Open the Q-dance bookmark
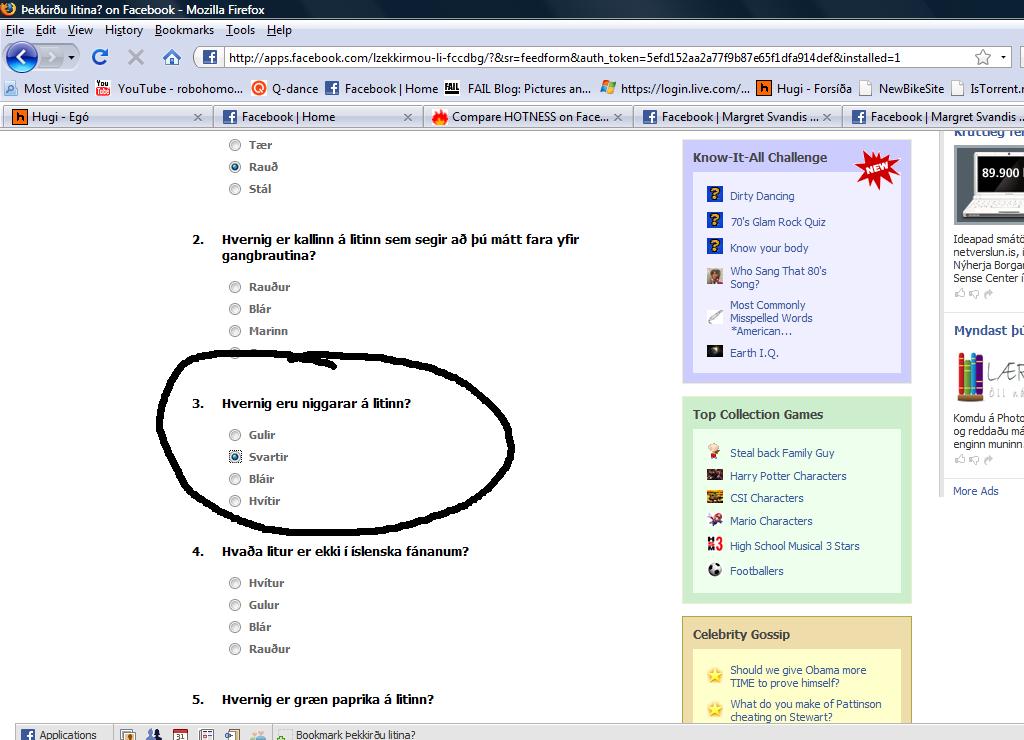Image resolution: width=1024 pixels, height=740 pixels. pos(285,88)
